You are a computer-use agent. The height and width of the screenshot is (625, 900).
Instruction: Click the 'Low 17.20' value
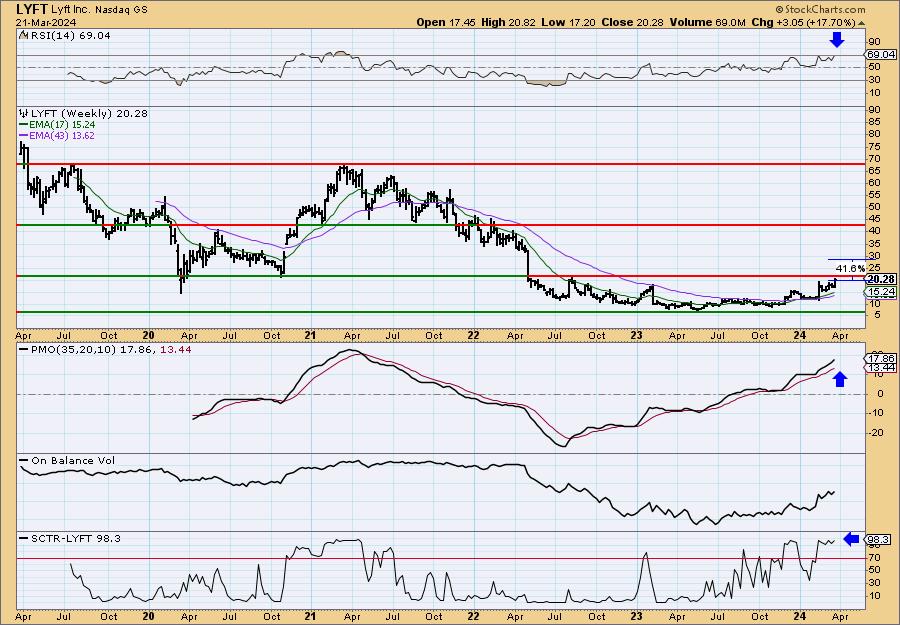[568, 22]
